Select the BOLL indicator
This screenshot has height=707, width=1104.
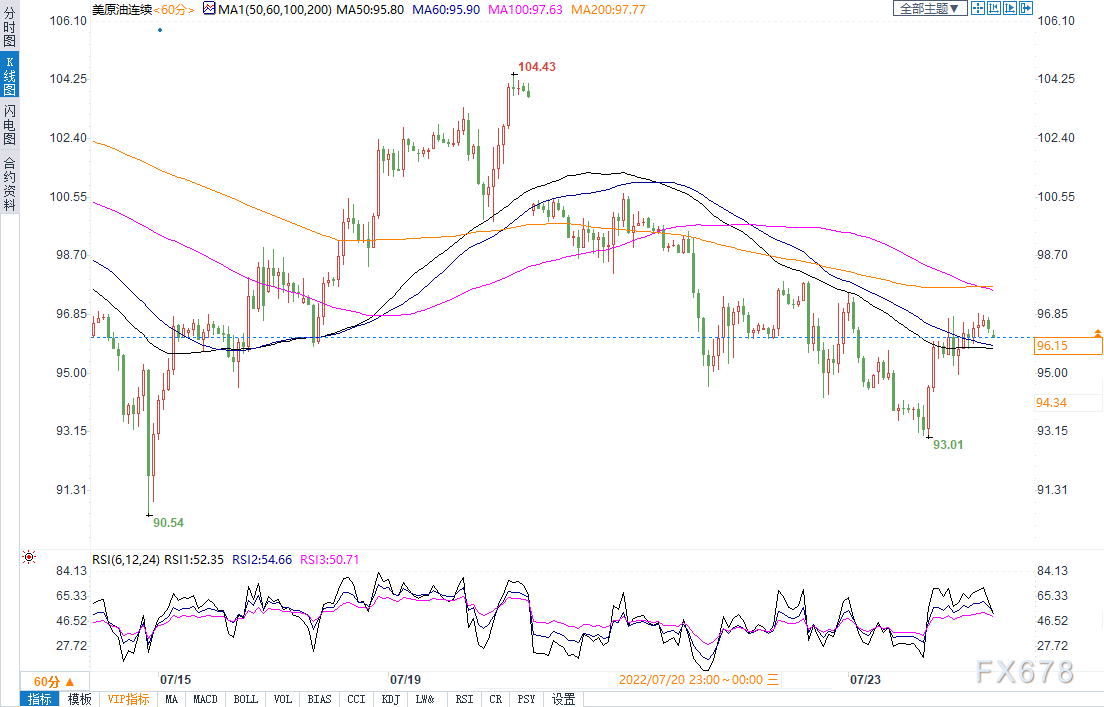click(x=246, y=699)
